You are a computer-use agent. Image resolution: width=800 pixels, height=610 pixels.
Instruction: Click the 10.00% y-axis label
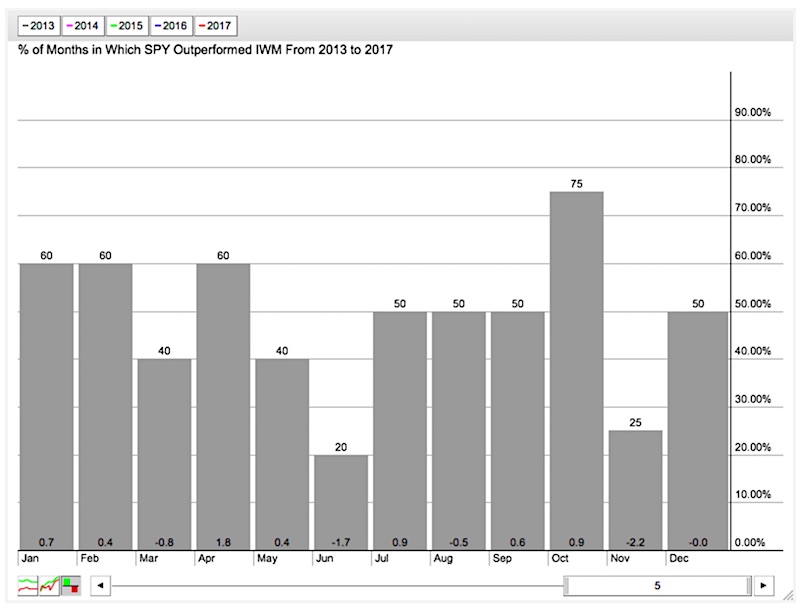coord(753,495)
